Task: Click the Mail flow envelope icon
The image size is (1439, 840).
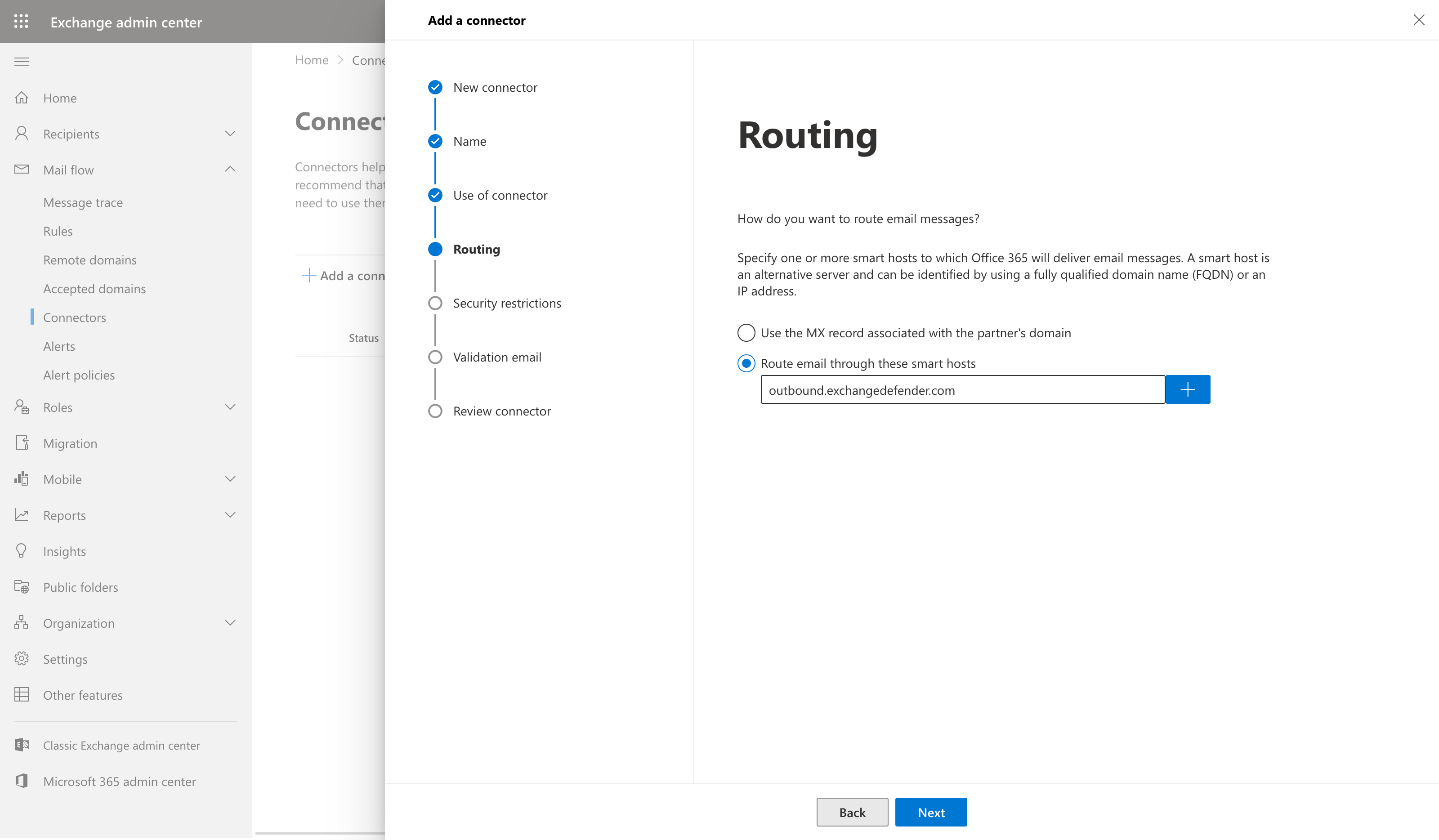Action: pos(21,169)
